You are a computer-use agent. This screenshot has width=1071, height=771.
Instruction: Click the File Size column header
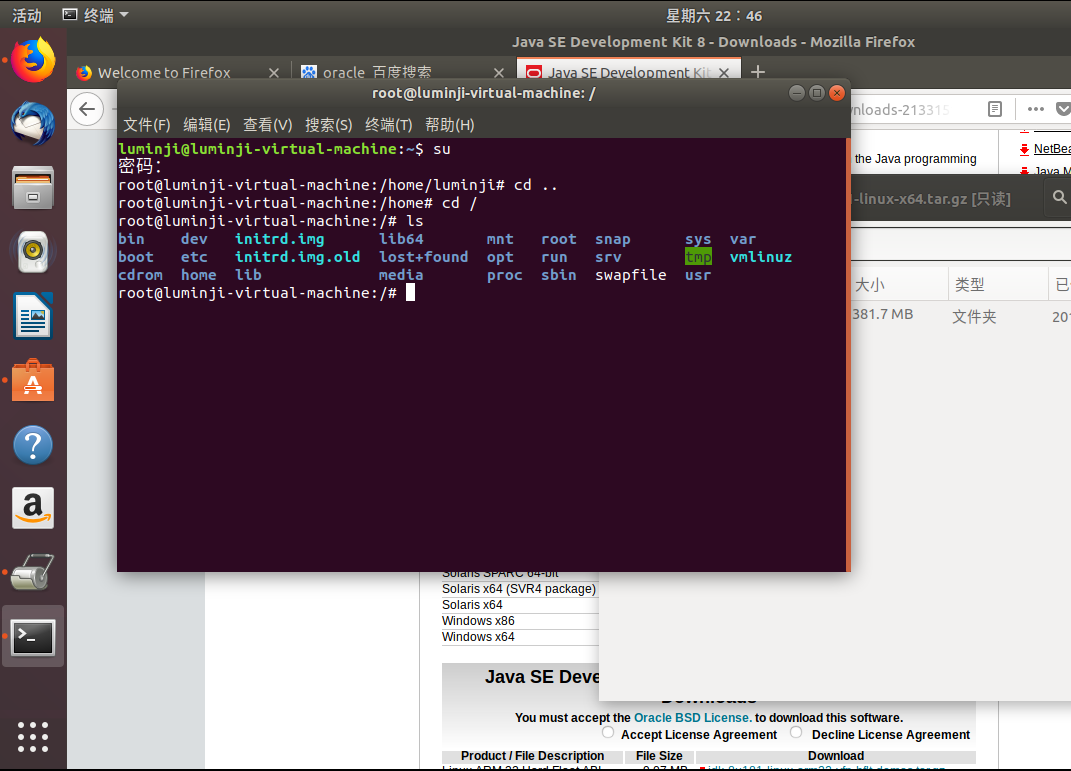coord(659,756)
